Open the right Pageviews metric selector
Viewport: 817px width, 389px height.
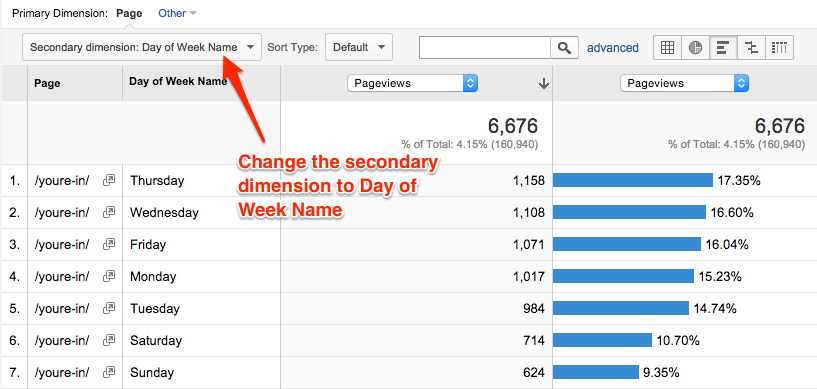tap(684, 83)
